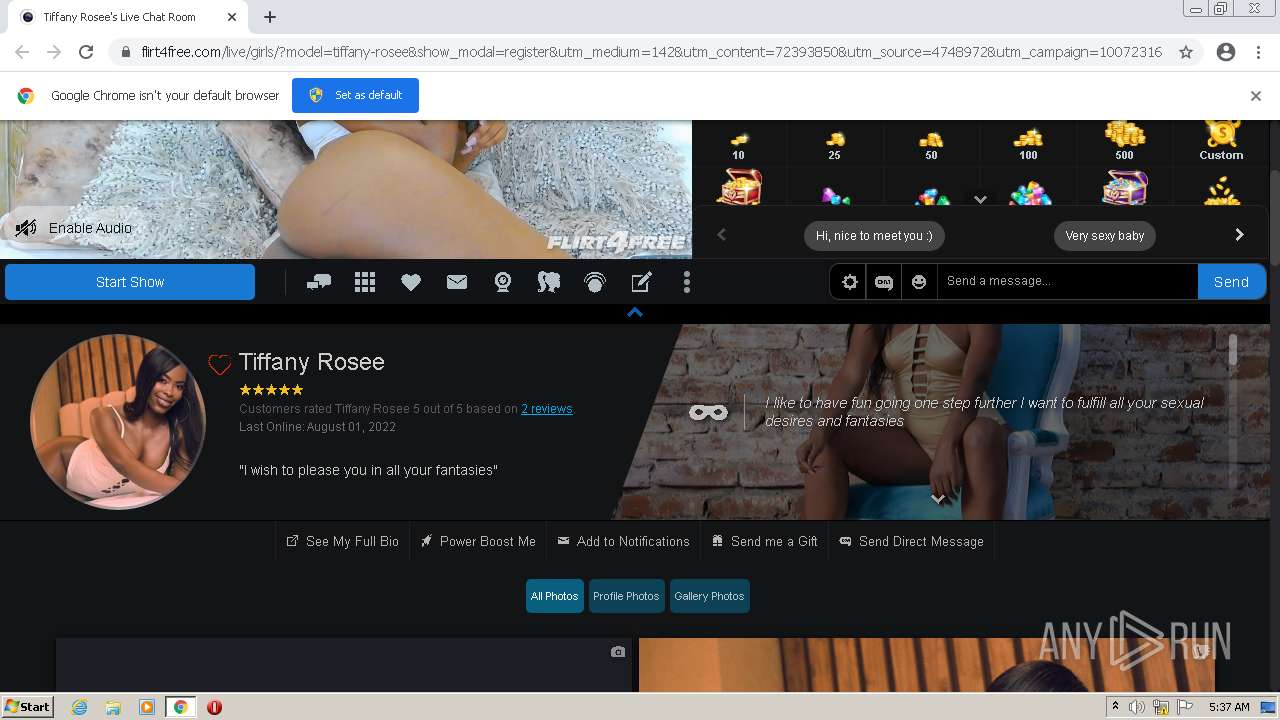The width and height of the screenshot is (1280, 720).
Task: Open the file explorer folder taskbar icon
Action: [113, 707]
